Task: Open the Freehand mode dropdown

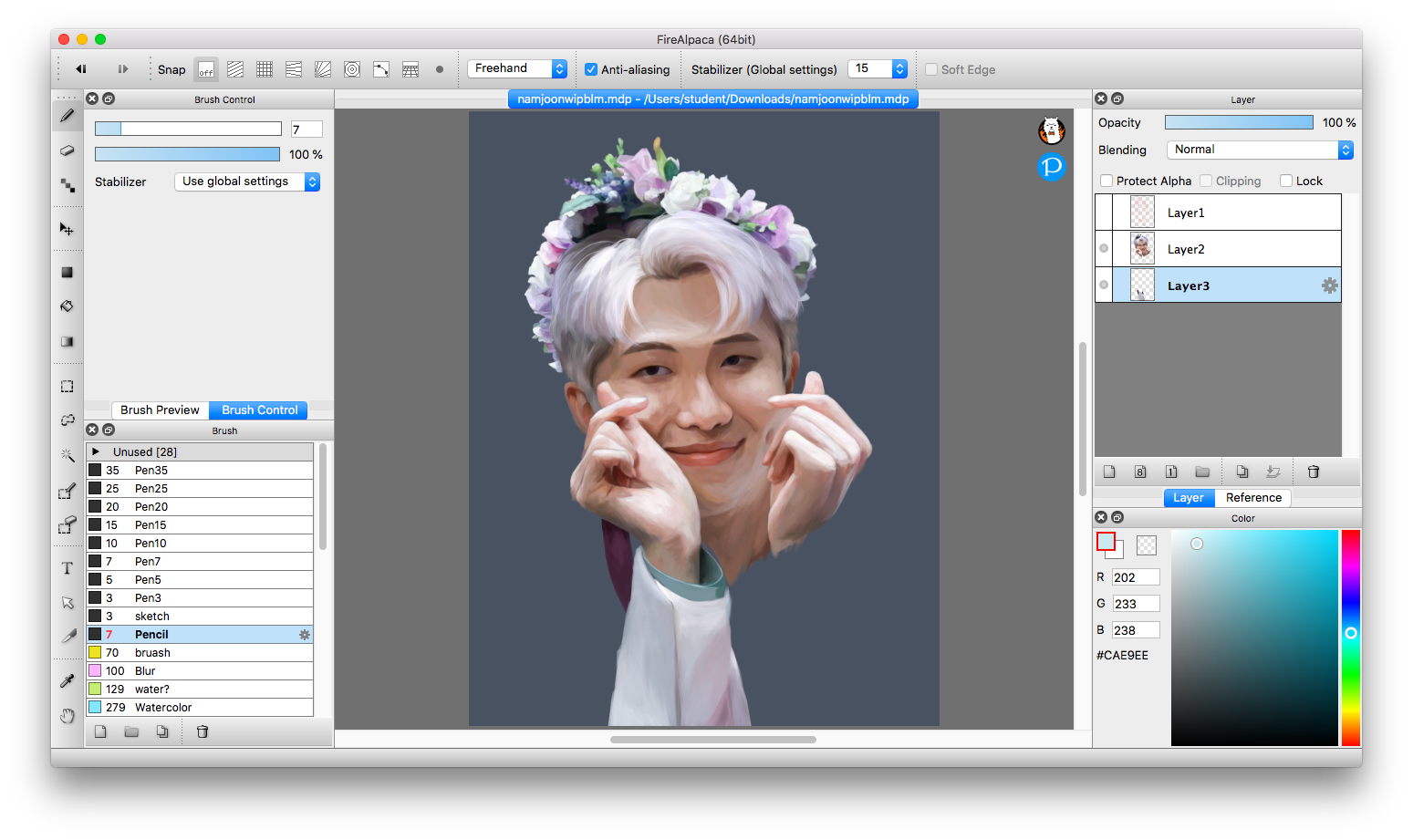Action: [517, 68]
